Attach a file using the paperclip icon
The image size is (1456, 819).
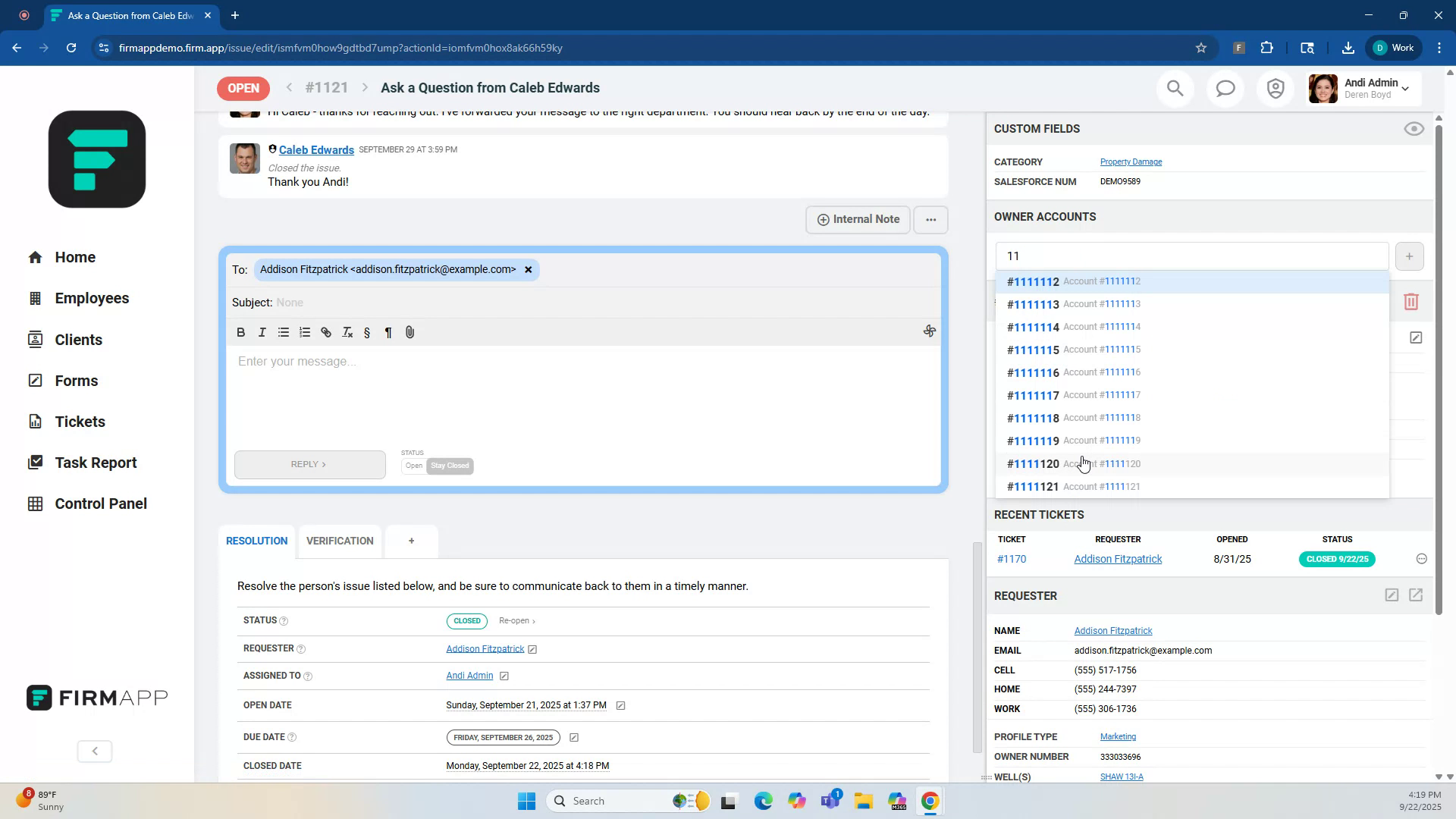click(409, 332)
